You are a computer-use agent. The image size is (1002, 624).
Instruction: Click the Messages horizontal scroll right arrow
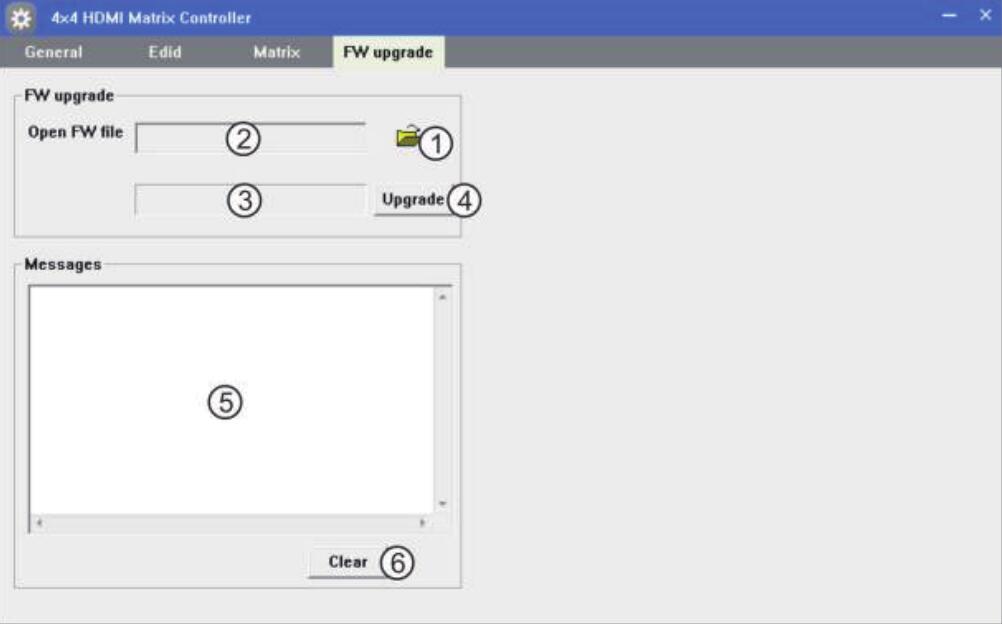tap(422, 523)
